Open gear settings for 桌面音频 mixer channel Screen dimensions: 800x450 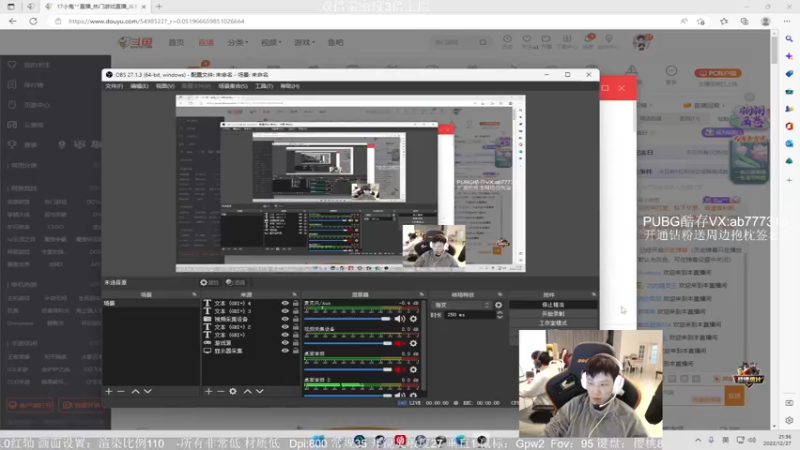coord(413,369)
